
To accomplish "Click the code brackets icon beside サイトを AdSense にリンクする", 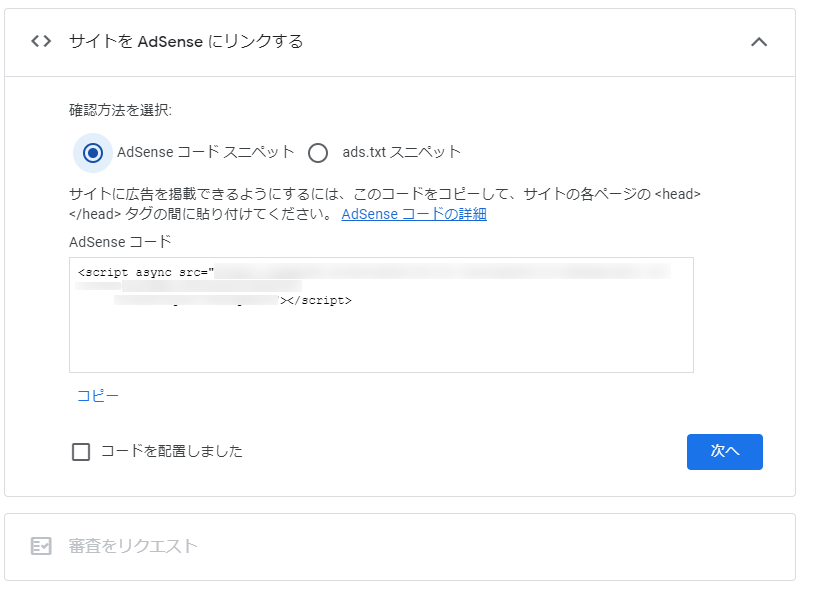I will [x=41, y=41].
